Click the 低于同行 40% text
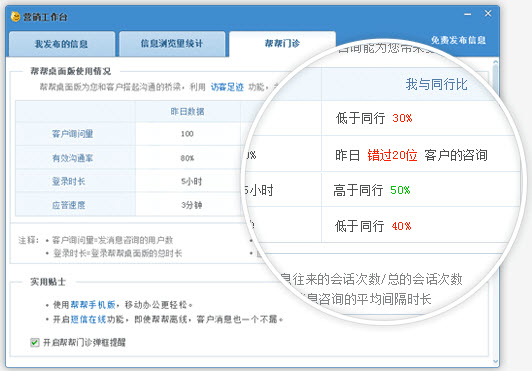Viewport: 532px width, 371px height. (x=373, y=226)
